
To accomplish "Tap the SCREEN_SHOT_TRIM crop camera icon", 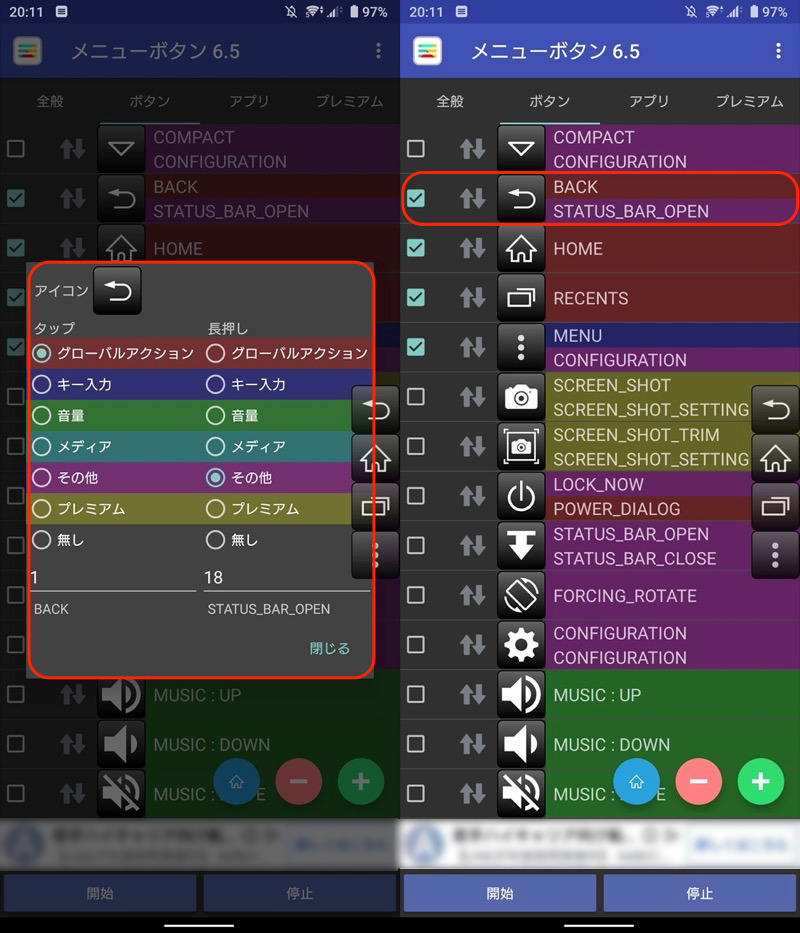I will click(521, 447).
